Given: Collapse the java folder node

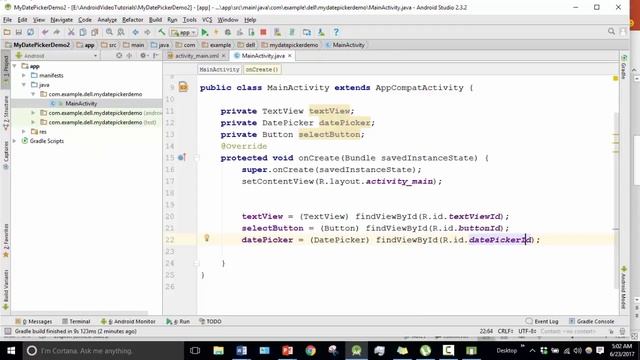Looking at the screenshot, I should [24, 84].
